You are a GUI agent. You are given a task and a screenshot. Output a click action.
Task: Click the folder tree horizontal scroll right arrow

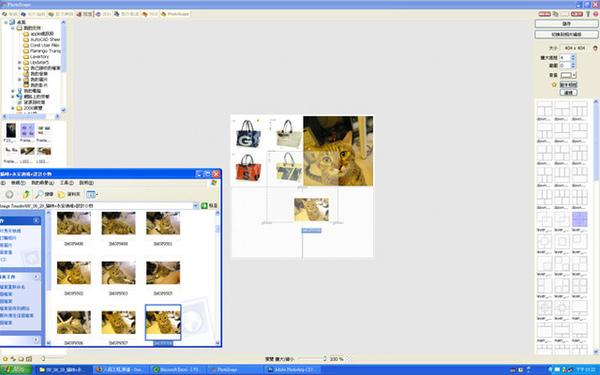coord(57,116)
